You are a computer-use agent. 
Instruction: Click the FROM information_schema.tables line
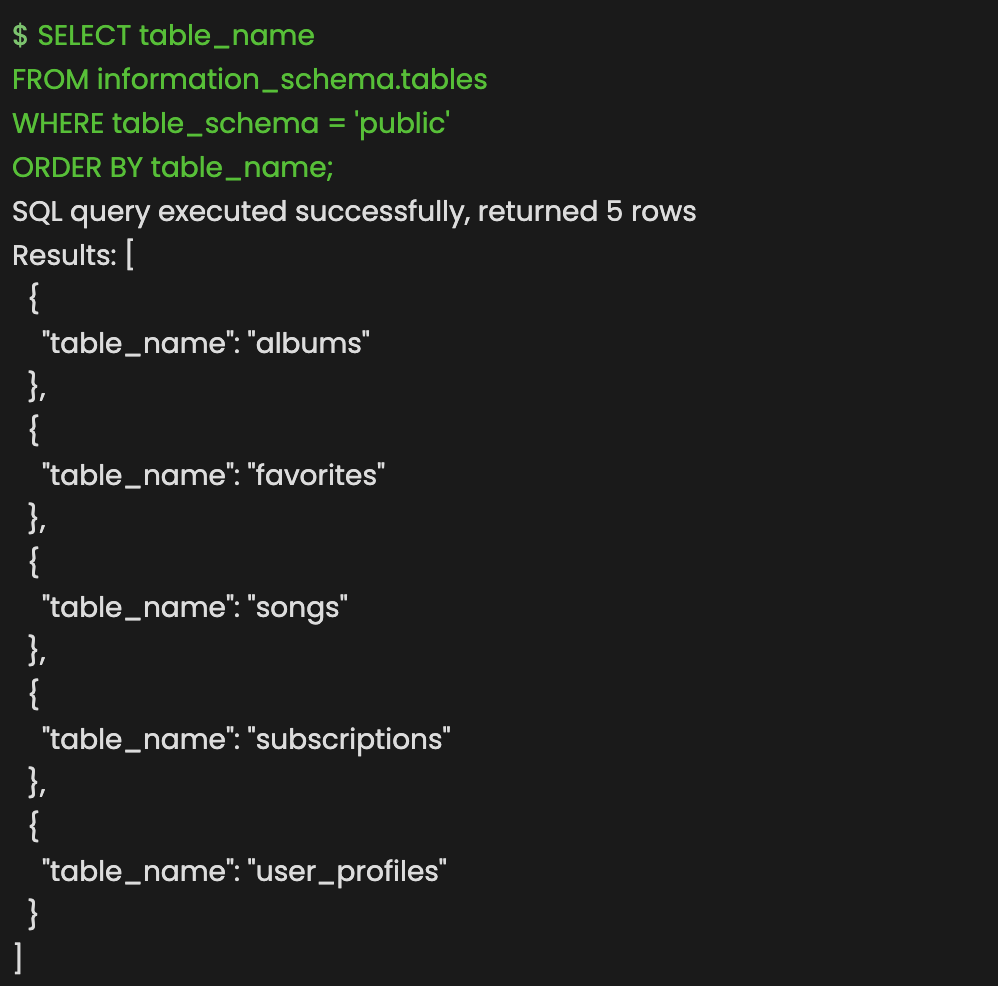(250, 80)
